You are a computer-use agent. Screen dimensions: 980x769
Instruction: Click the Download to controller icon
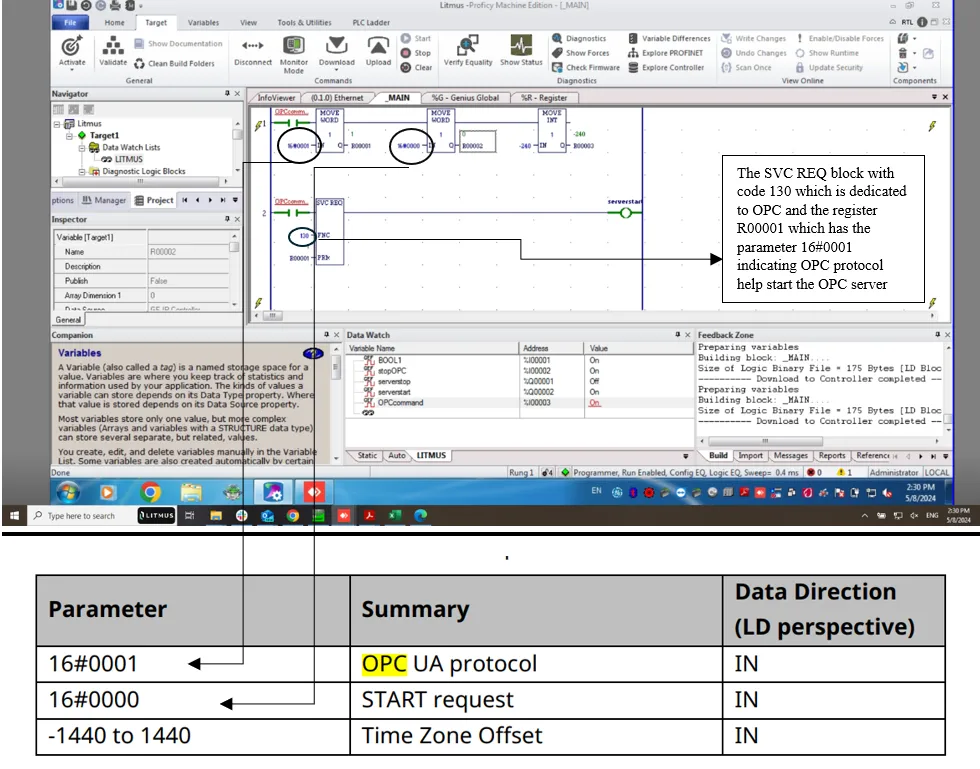(x=337, y=51)
